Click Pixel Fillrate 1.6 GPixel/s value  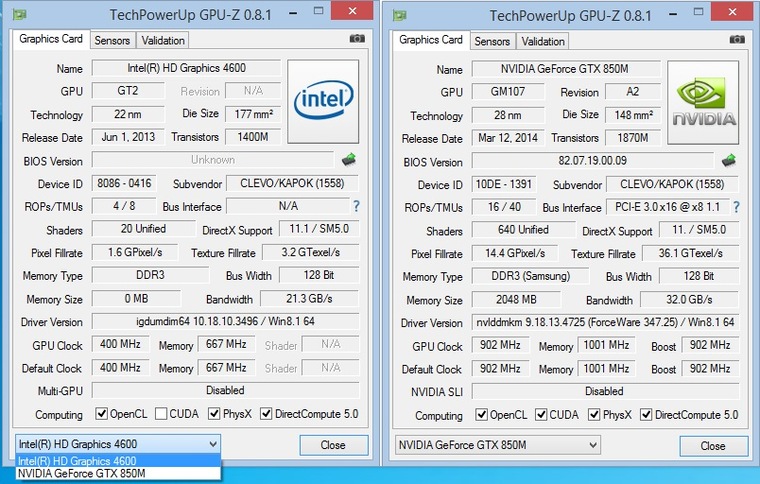tap(135, 252)
